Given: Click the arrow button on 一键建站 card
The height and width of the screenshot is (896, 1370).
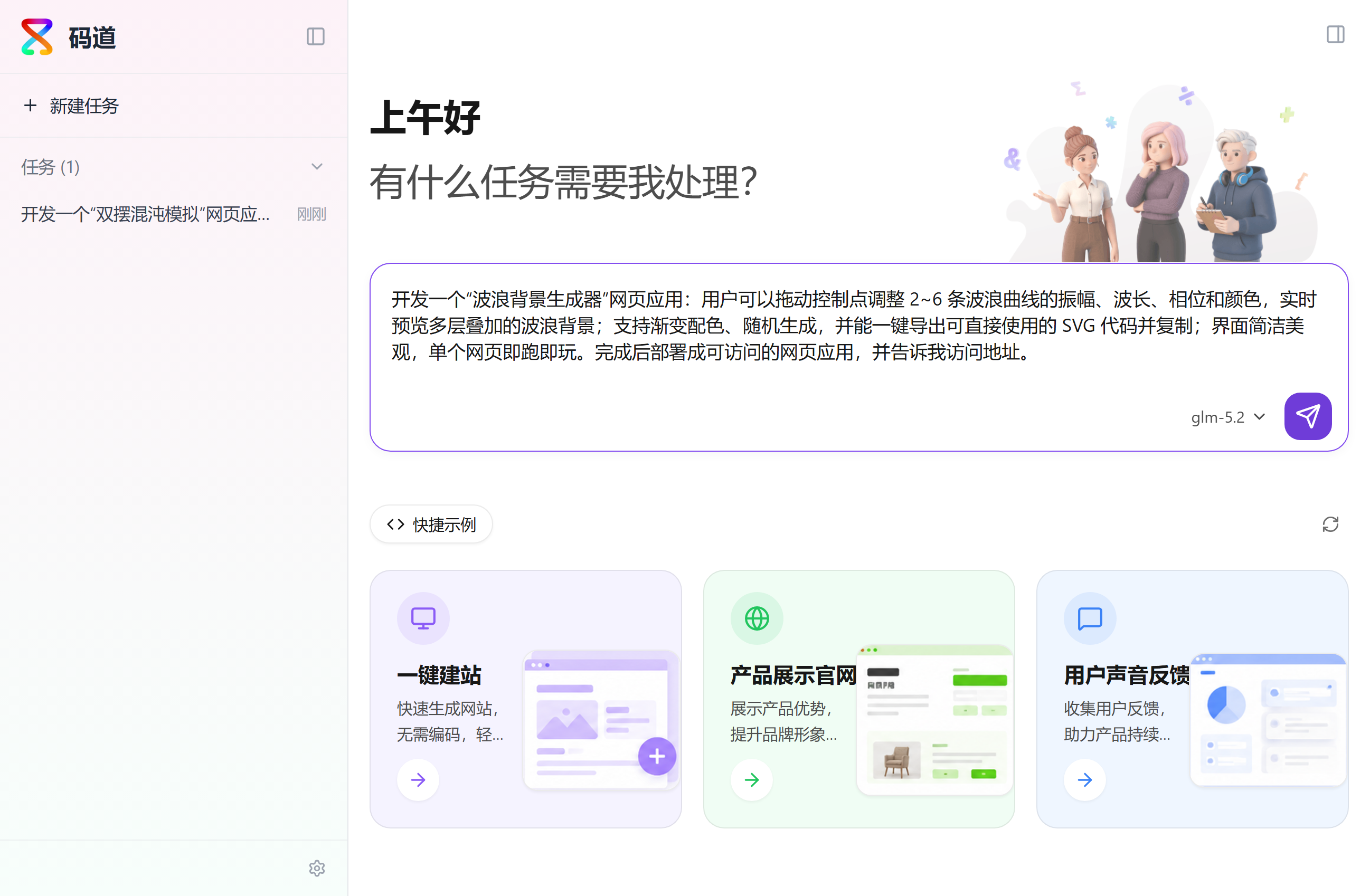Looking at the screenshot, I should (x=418, y=780).
